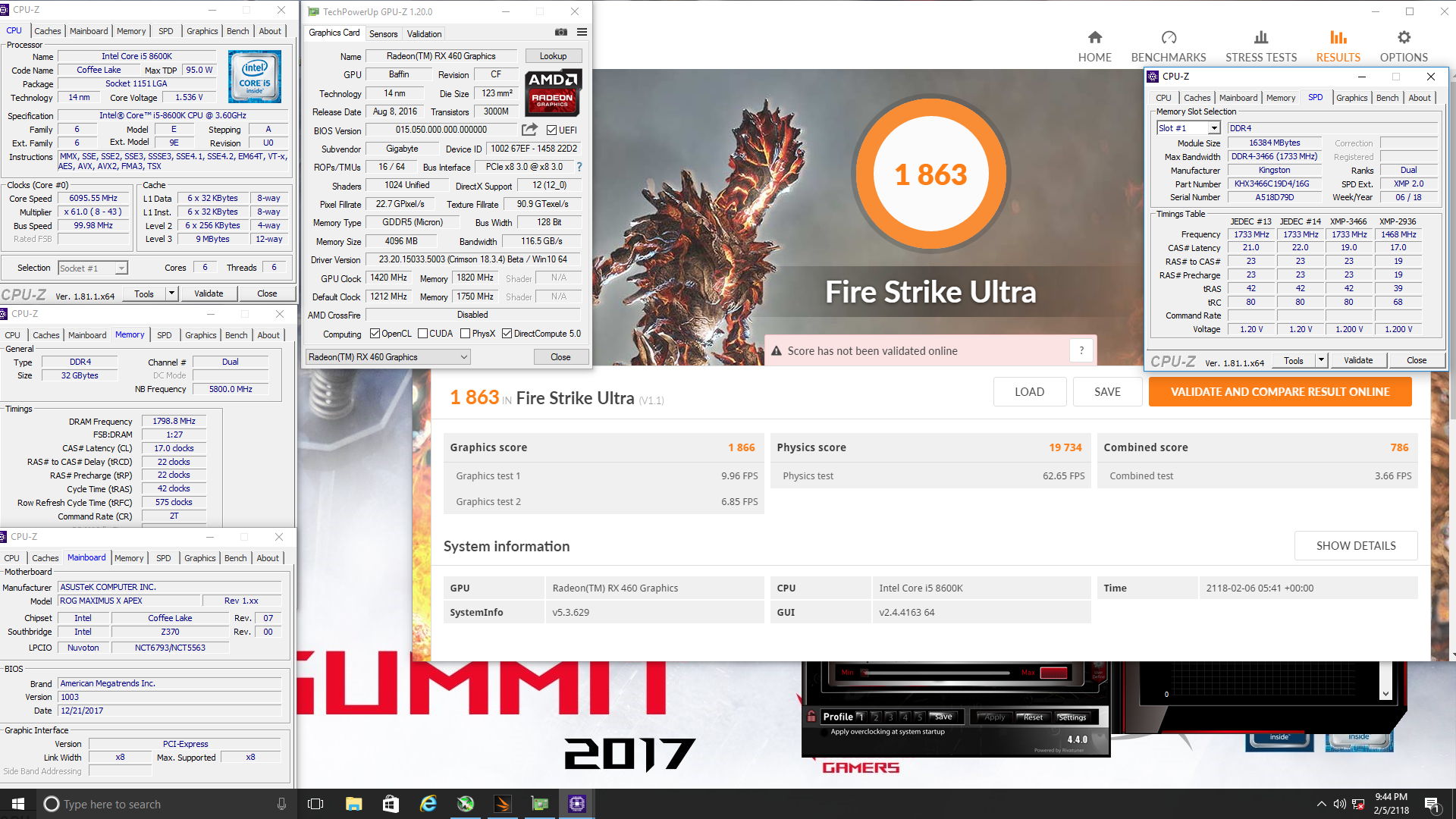
Task: Click the red value box beside Max
Action: [x=1053, y=673]
